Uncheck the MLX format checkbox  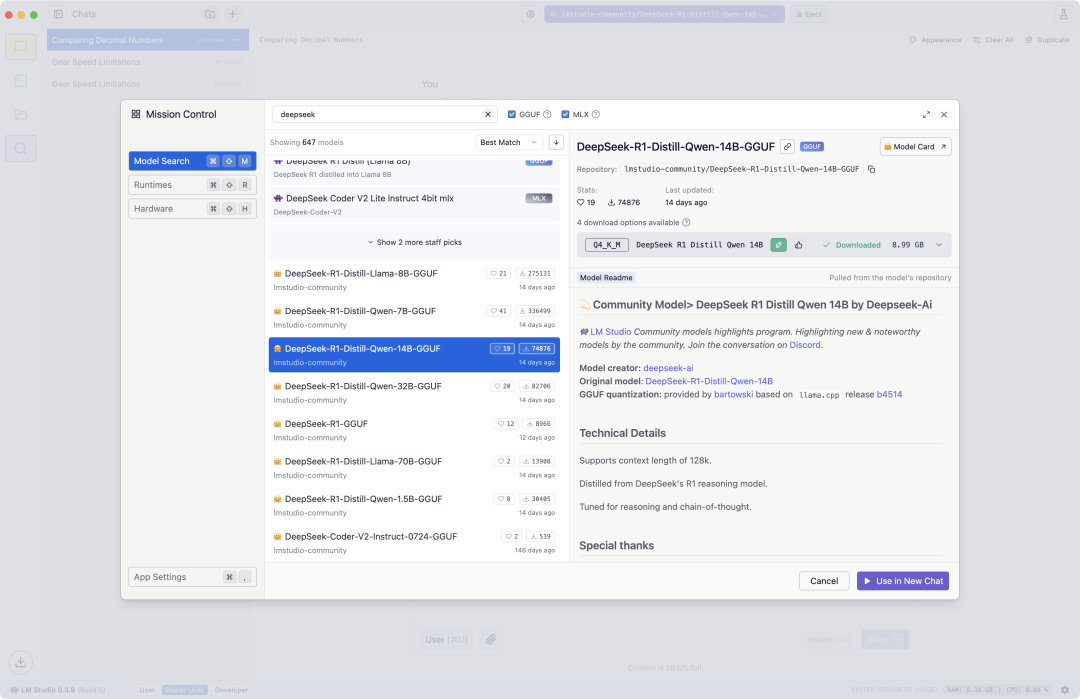point(565,114)
